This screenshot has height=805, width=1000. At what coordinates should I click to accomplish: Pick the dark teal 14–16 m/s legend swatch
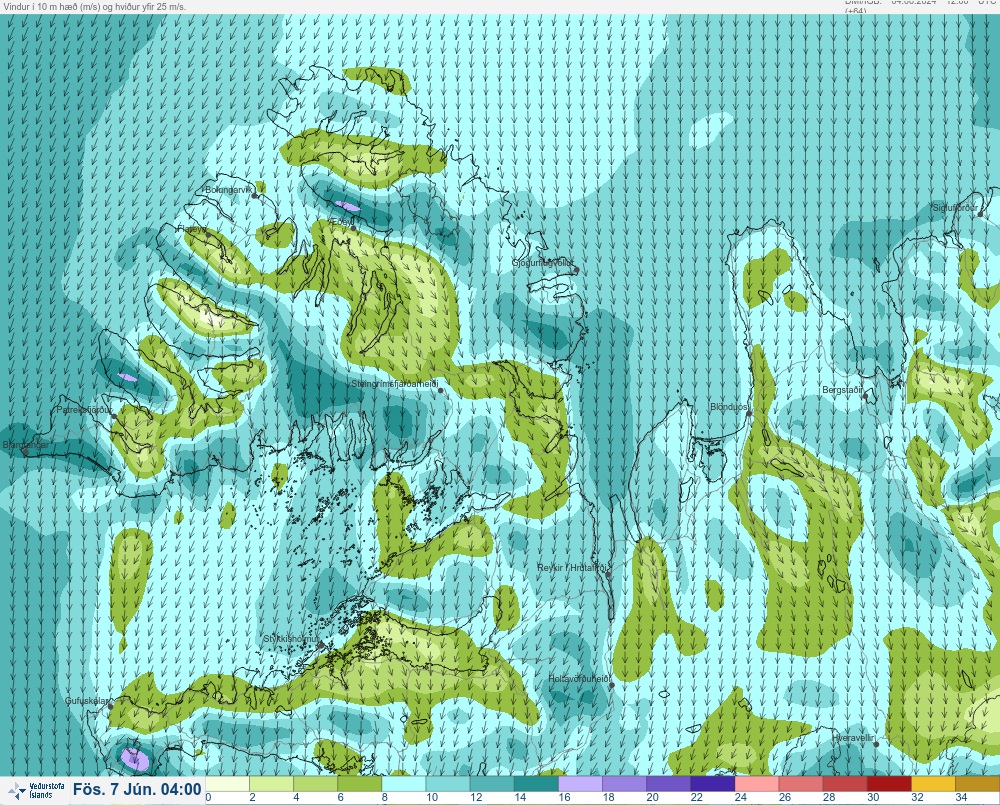point(536,783)
